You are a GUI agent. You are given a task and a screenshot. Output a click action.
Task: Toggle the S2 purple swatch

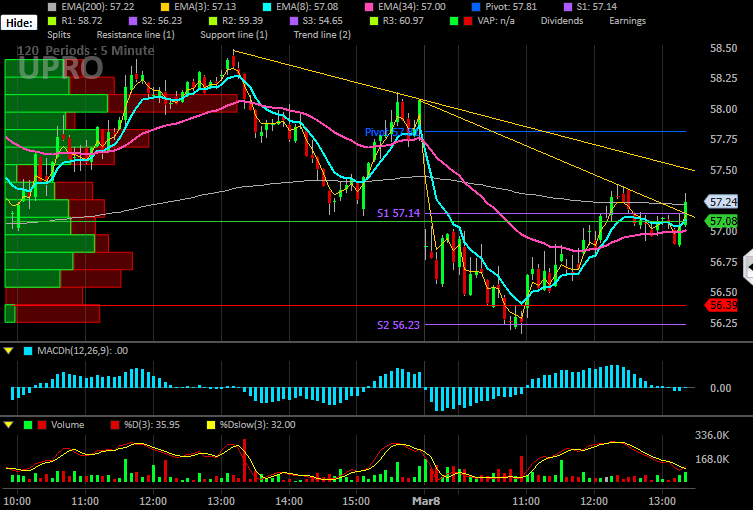[133, 21]
